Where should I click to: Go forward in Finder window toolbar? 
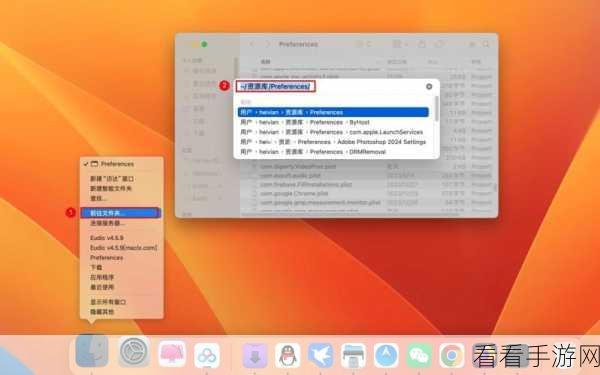click(267, 44)
